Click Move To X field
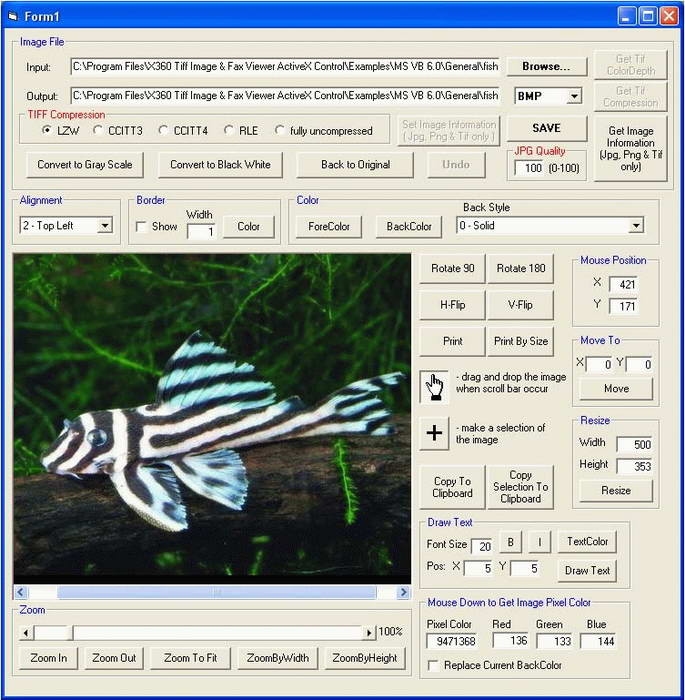685x700 pixels. point(599,364)
